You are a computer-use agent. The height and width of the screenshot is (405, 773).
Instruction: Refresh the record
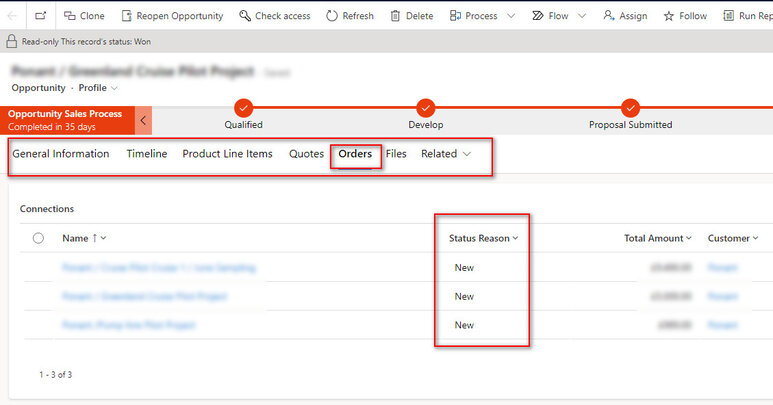pyautogui.click(x=350, y=16)
